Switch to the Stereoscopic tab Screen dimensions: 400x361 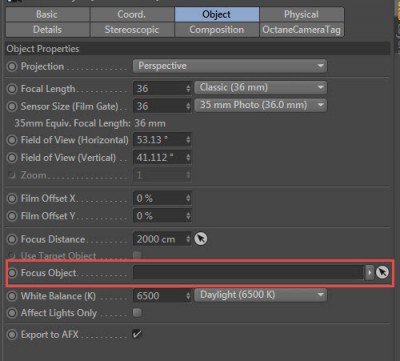tap(132, 30)
